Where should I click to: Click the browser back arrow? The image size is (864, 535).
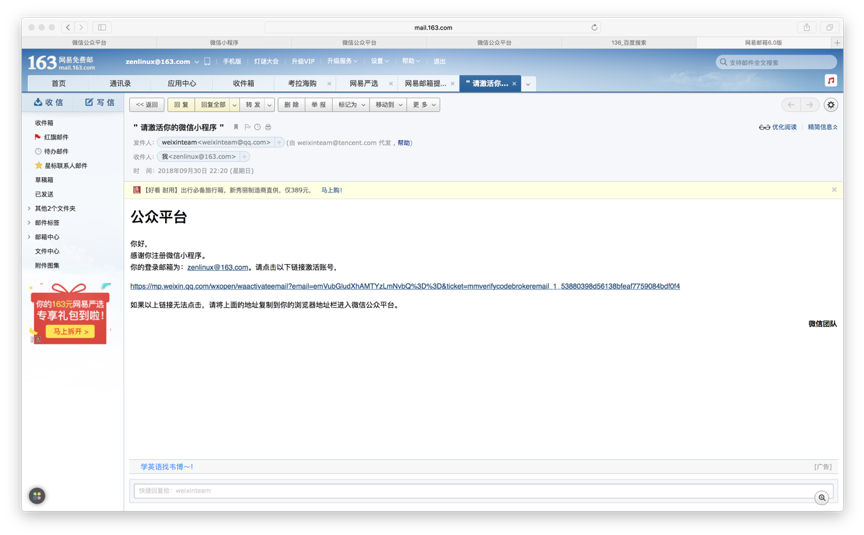[x=68, y=27]
